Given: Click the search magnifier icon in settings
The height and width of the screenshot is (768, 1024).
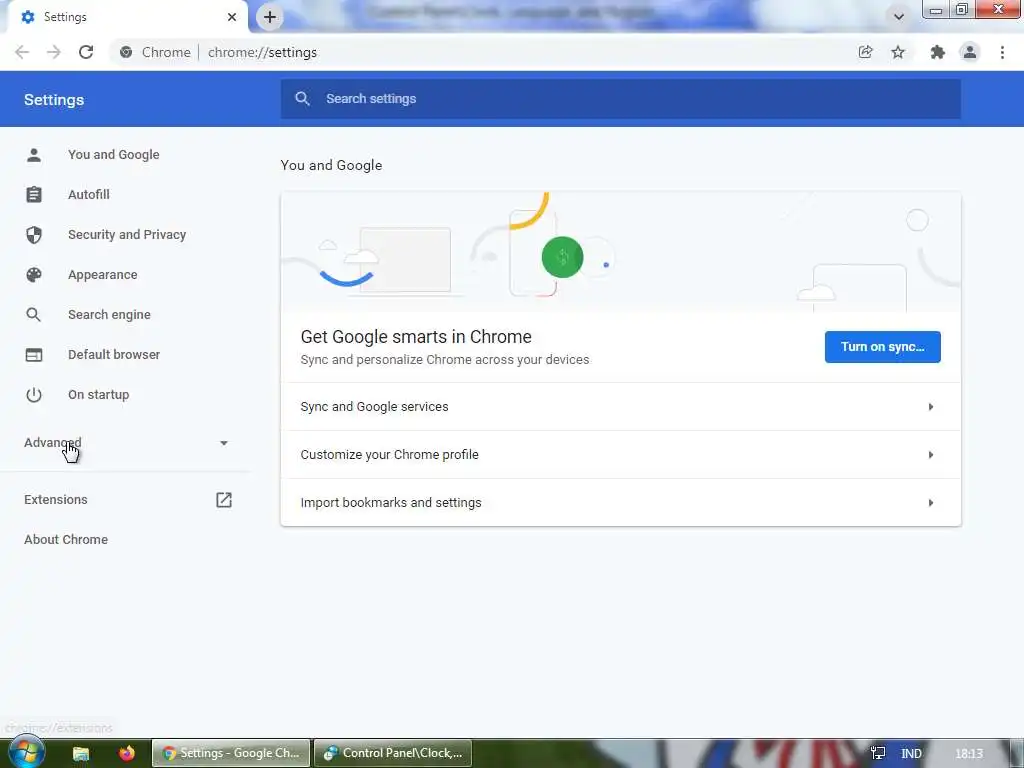Looking at the screenshot, I should pyautogui.click(x=302, y=99).
